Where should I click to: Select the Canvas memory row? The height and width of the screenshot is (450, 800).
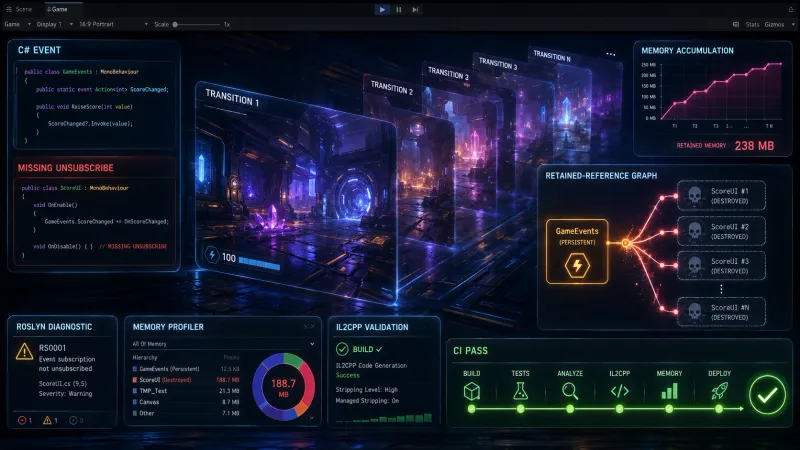point(186,402)
